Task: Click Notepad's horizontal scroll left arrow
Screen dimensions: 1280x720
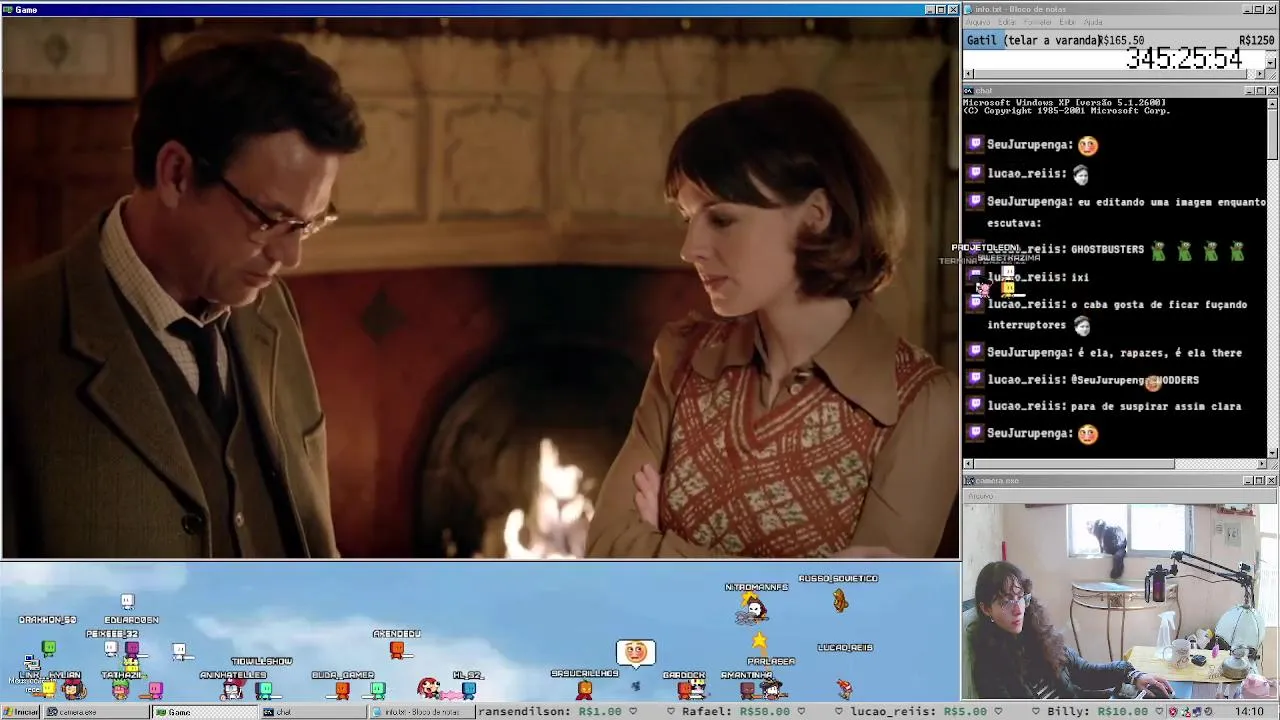Action: 969,74
